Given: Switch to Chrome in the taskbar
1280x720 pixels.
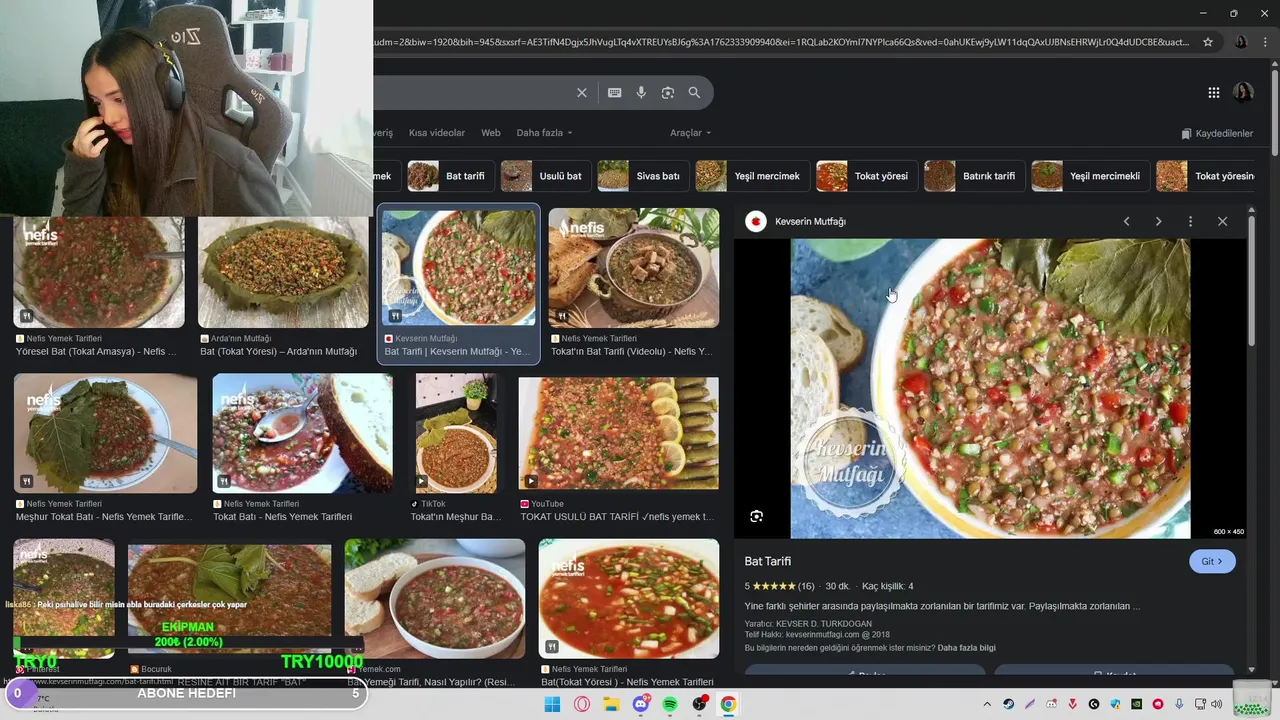Looking at the screenshot, I should 728,704.
